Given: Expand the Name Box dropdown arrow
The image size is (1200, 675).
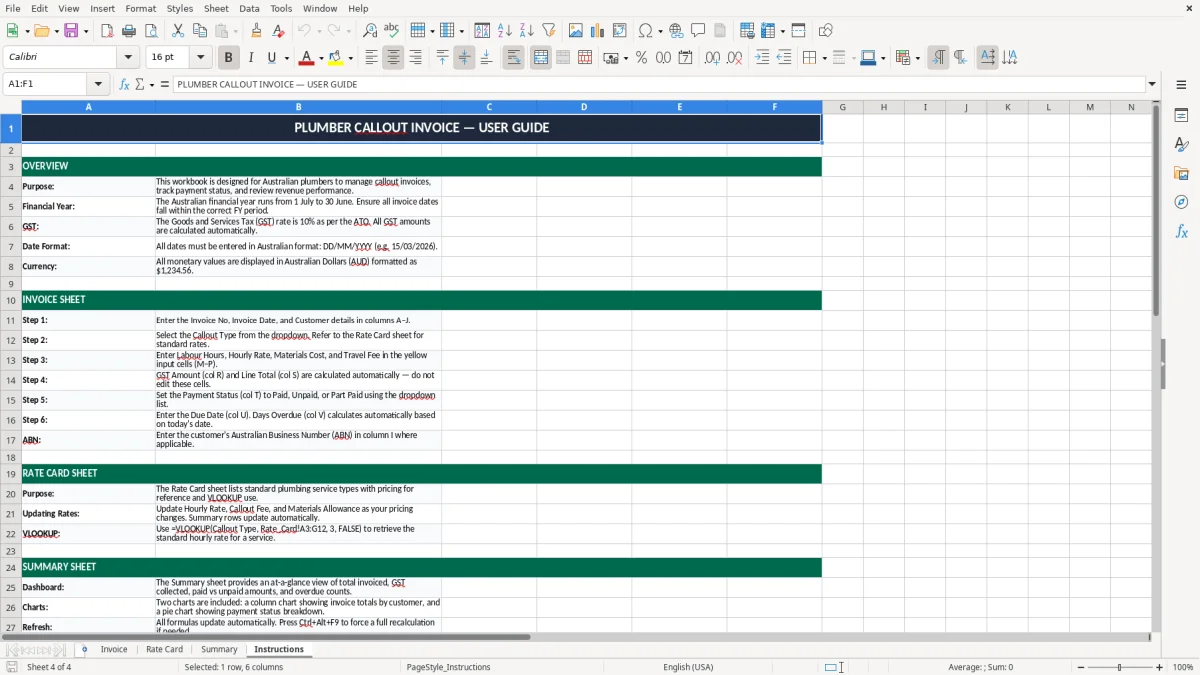Looking at the screenshot, I should (98, 84).
